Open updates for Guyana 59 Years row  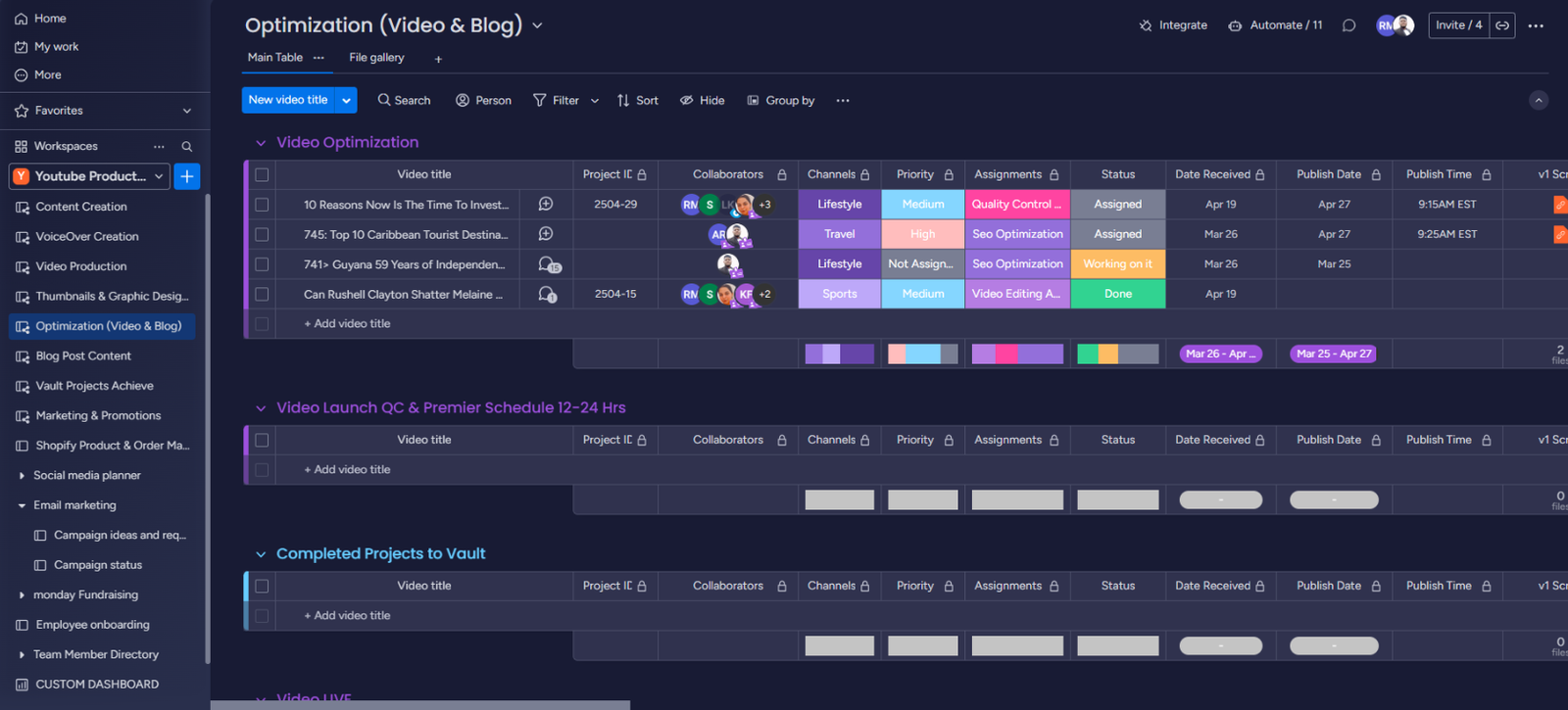548,264
